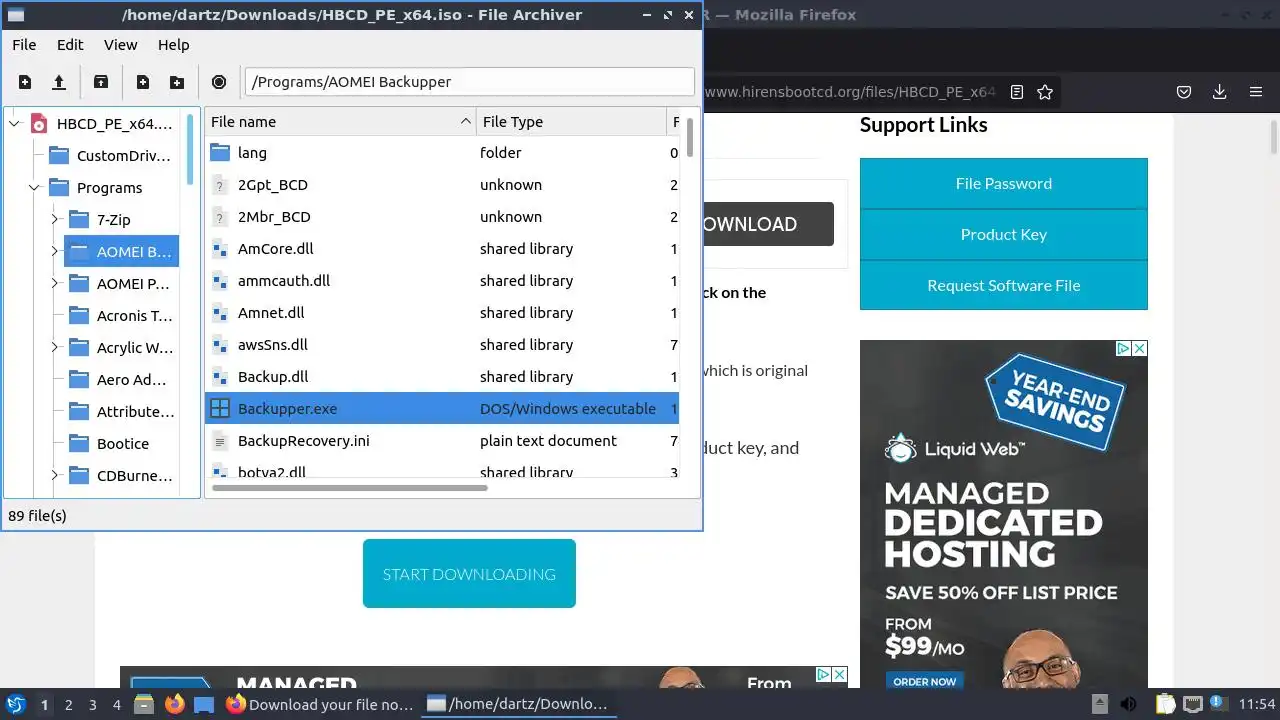The width and height of the screenshot is (1280, 720).
Task: Switch to workspace 2
Action: 68,704
